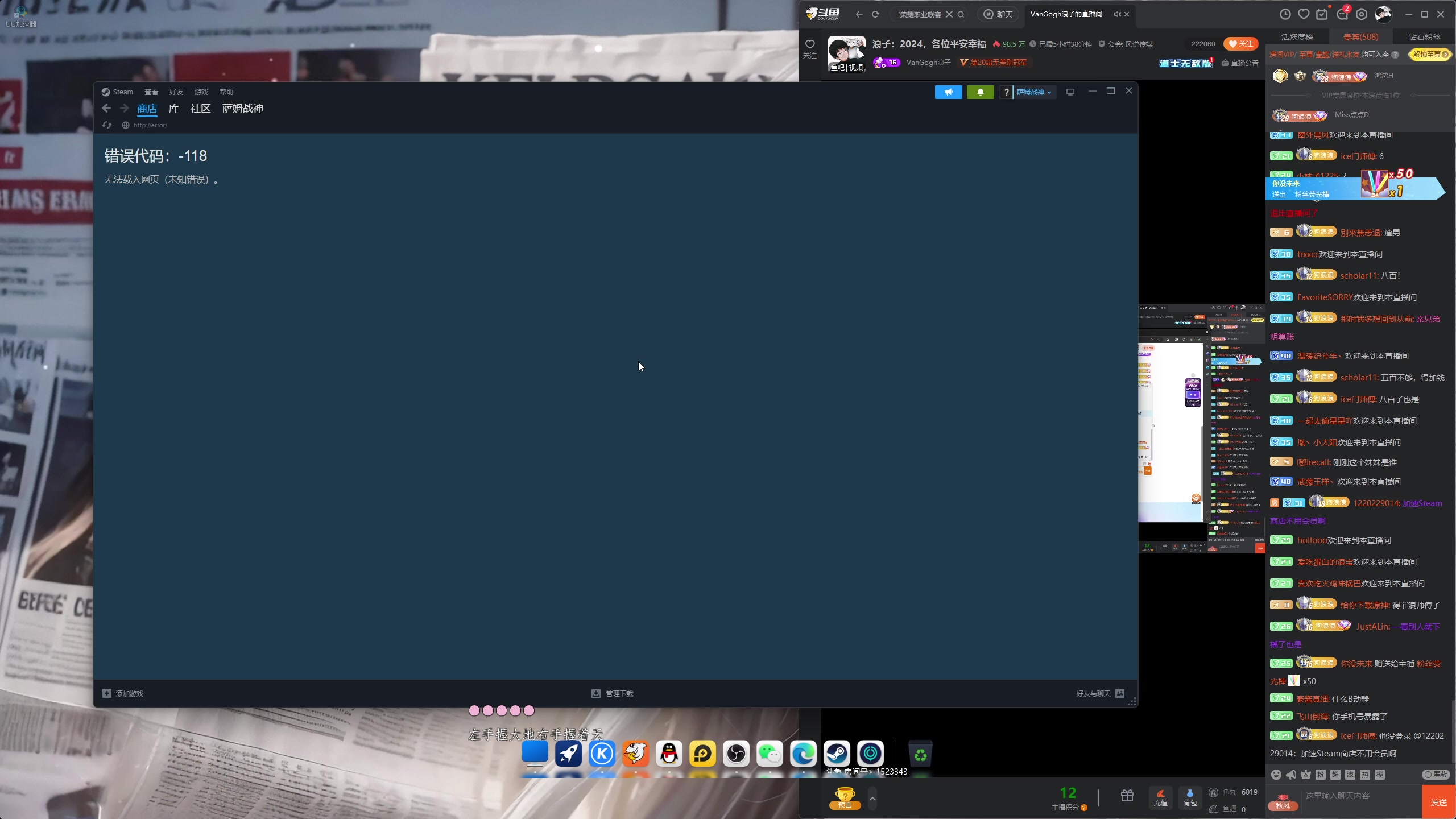Open Douyu daily tasks calendar icon
The width and height of the screenshot is (1456, 819).
pyautogui.click(x=1322, y=14)
